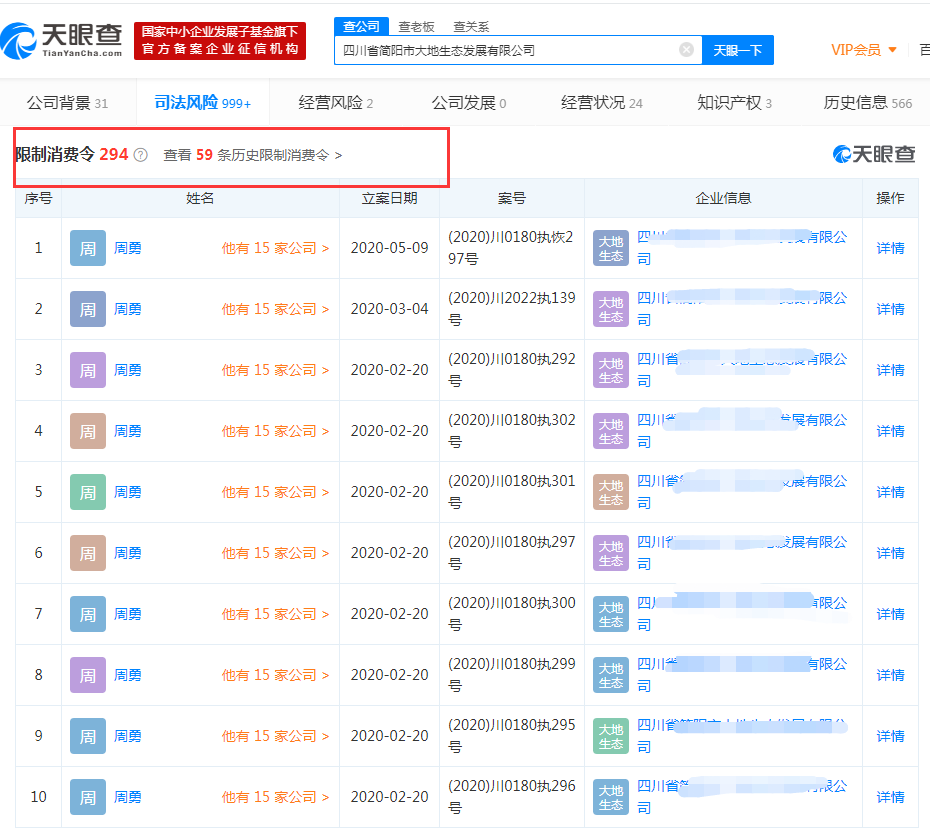The width and height of the screenshot is (930, 831).
Task: Click the TianYanCha logo in the header
Action: click(x=62, y=41)
